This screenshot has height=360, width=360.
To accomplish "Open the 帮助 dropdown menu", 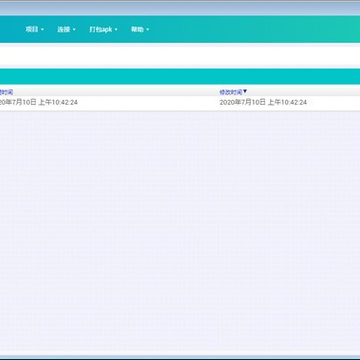I will [x=140, y=29].
